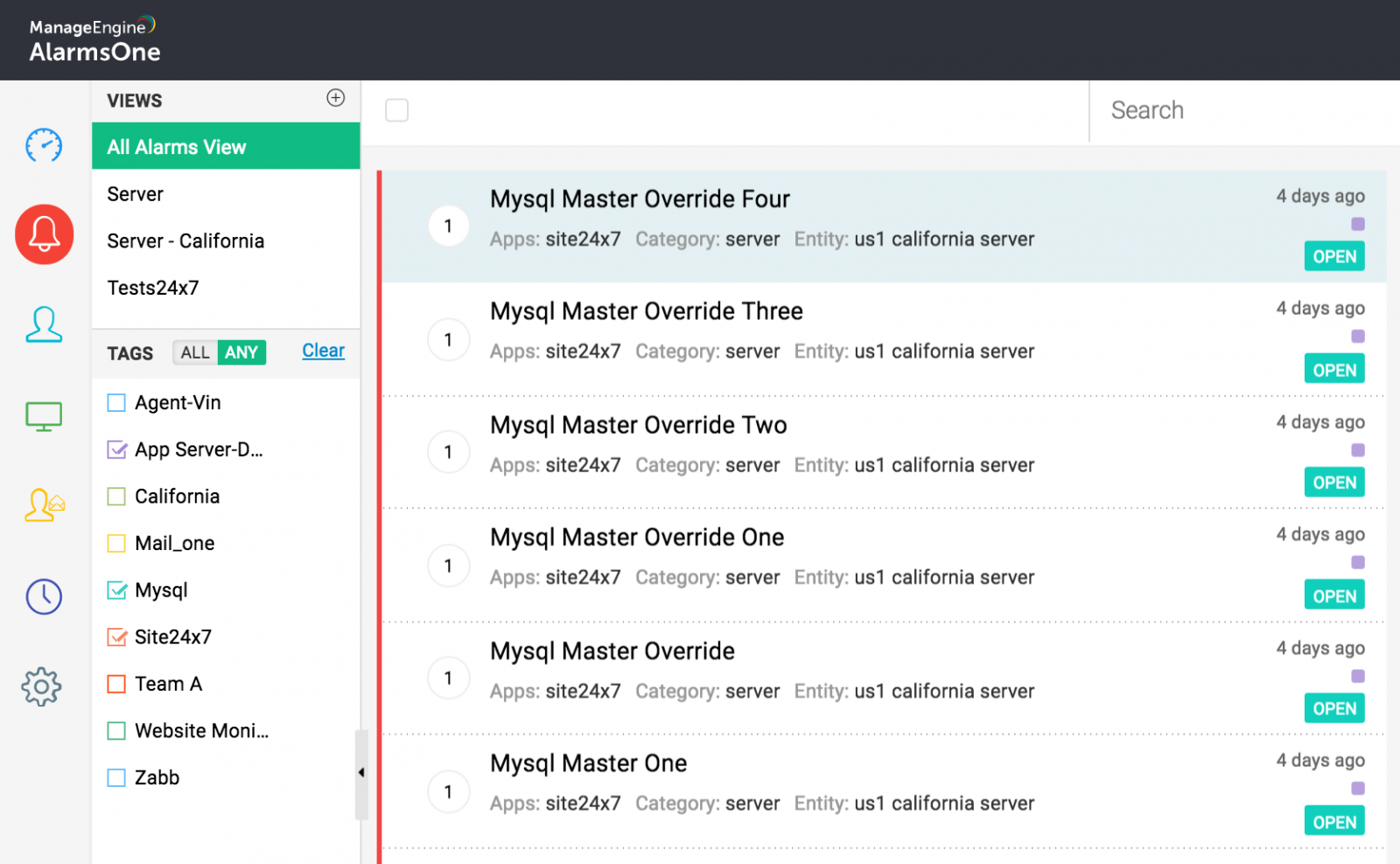The image size is (1400, 864).
Task: Select the Server view
Action: (x=226, y=194)
